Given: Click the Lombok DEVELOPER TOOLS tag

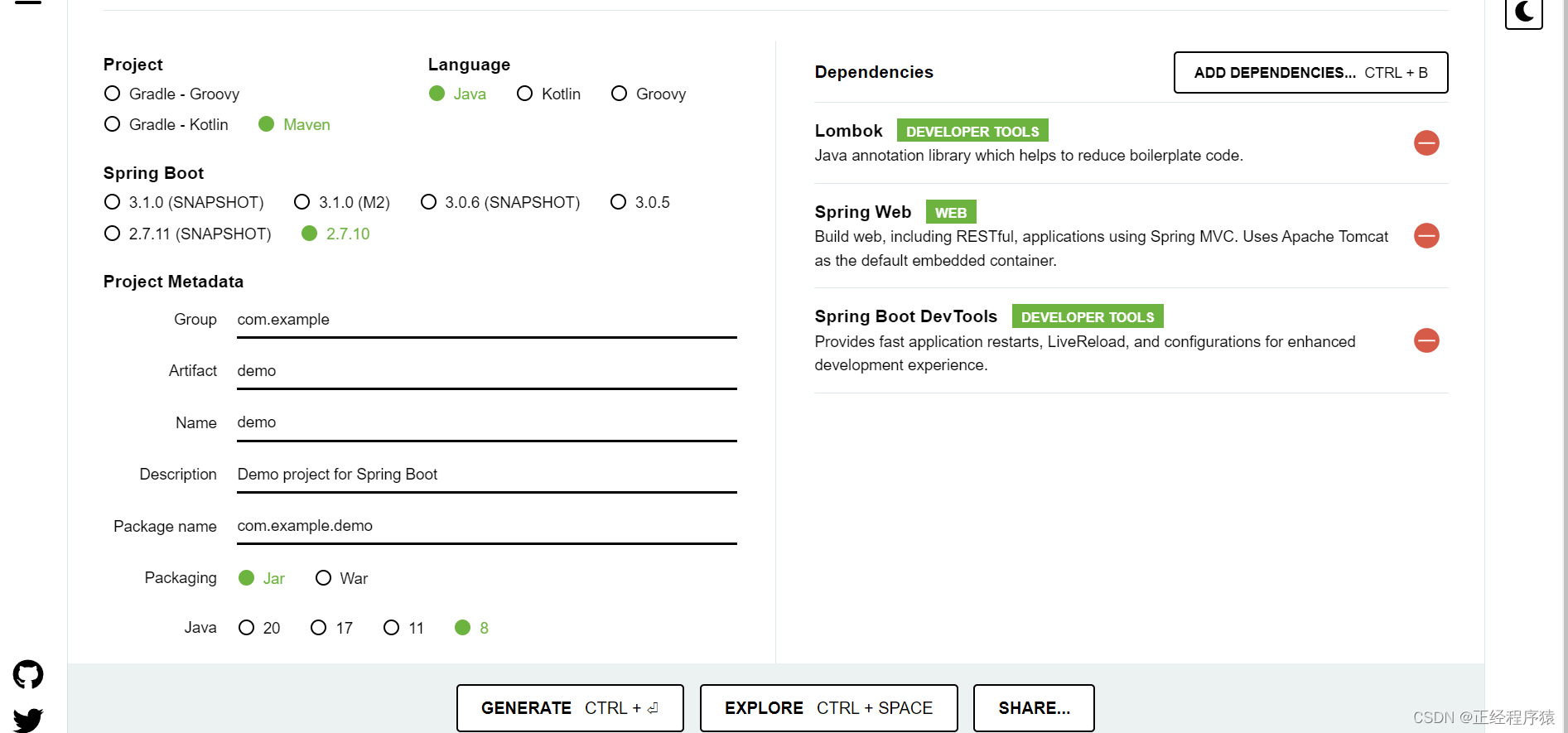Looking at the screenshot, I should tap(972, 131).
